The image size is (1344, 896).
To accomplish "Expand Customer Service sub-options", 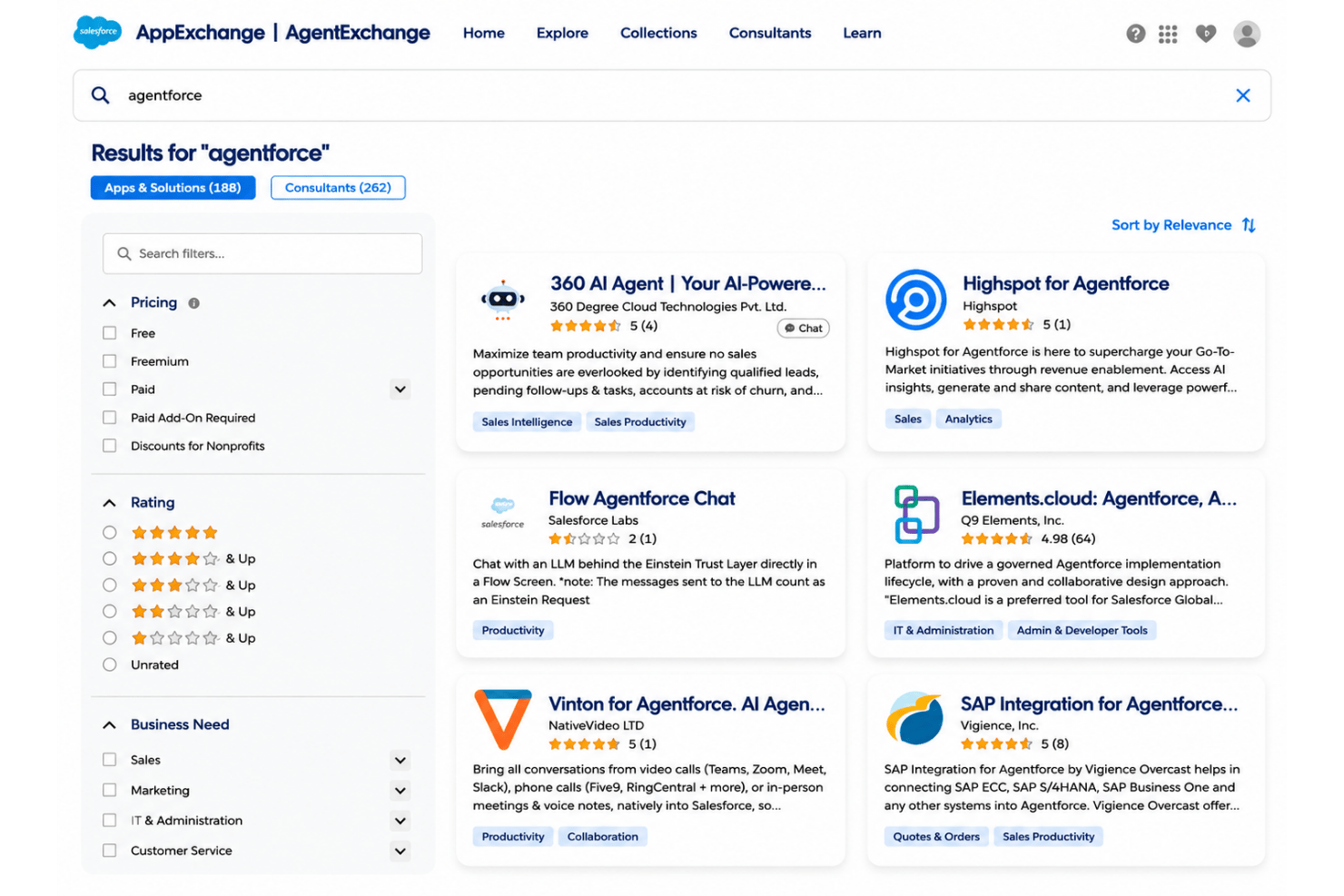I will (x=400, y=851).
